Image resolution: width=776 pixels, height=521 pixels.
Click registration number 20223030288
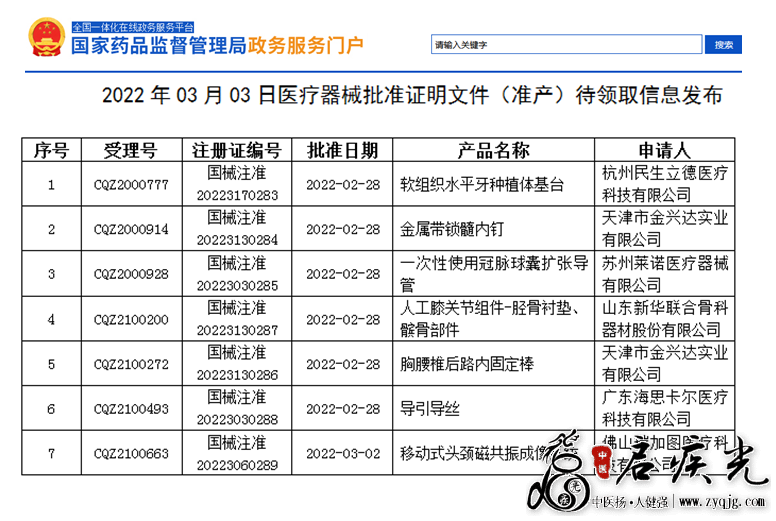point(237,420)
